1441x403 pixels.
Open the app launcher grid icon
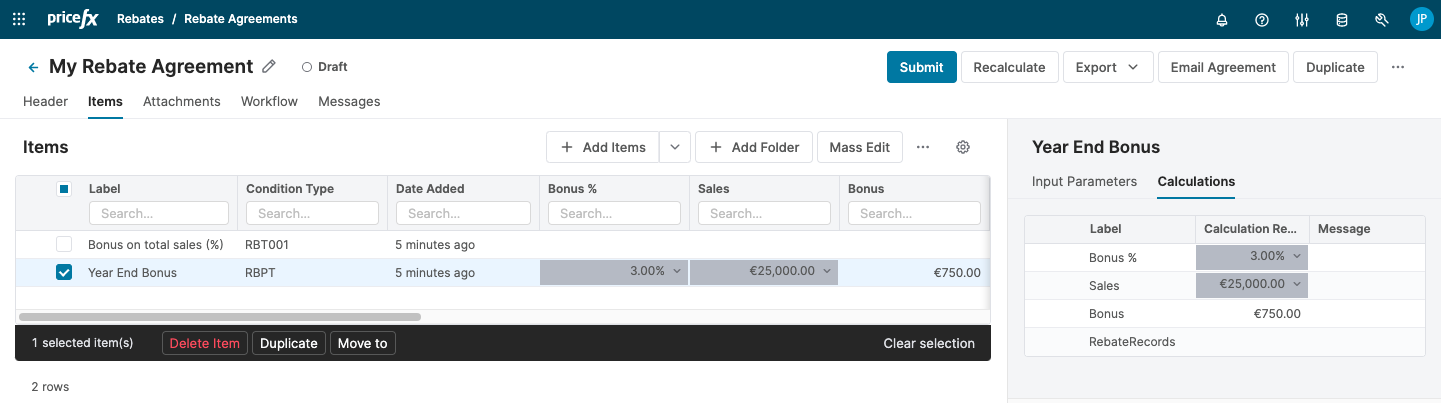click(x=19, y=19)
